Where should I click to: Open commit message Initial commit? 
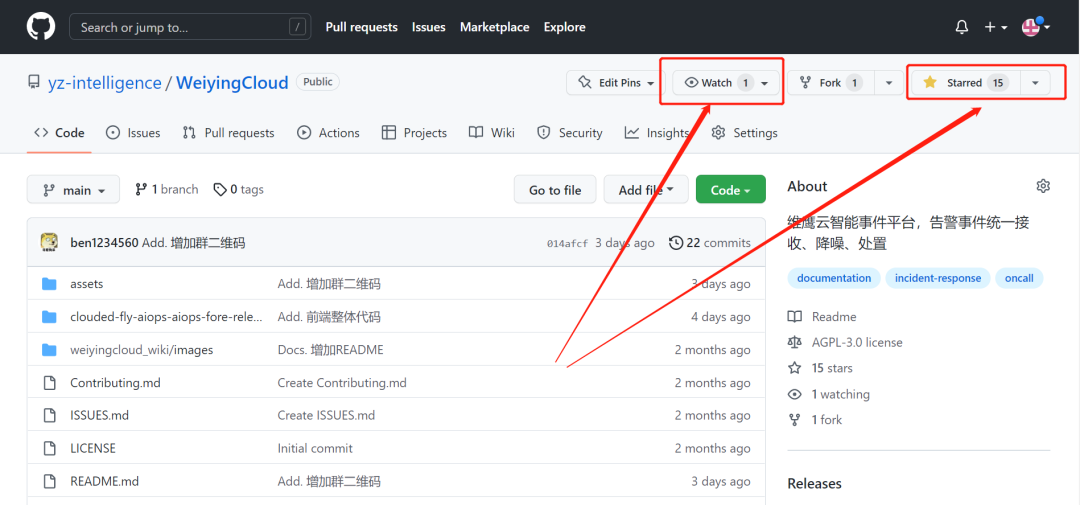[x=315, y=448]
